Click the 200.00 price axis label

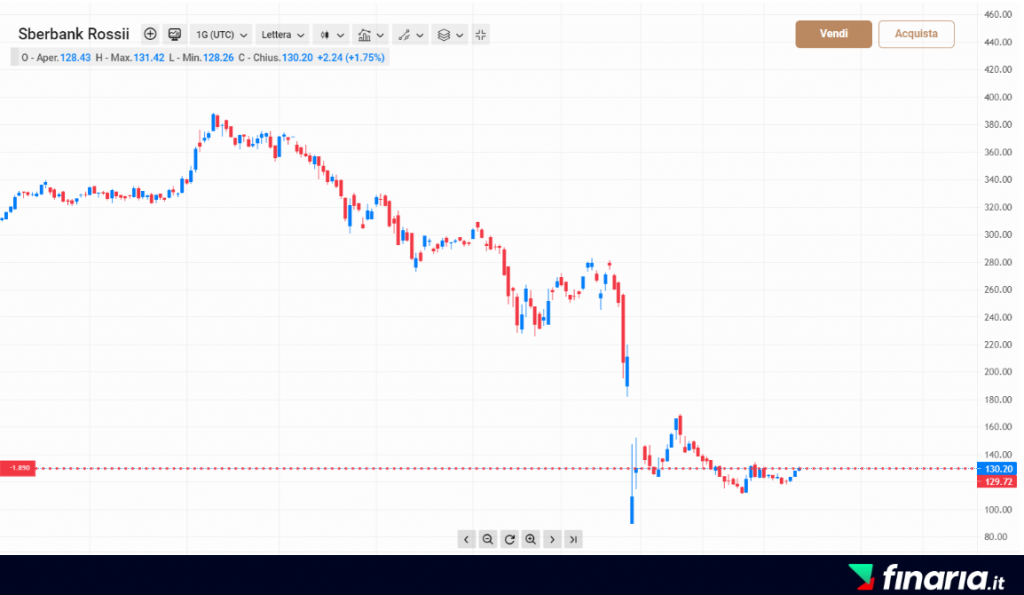pos(998,372)
